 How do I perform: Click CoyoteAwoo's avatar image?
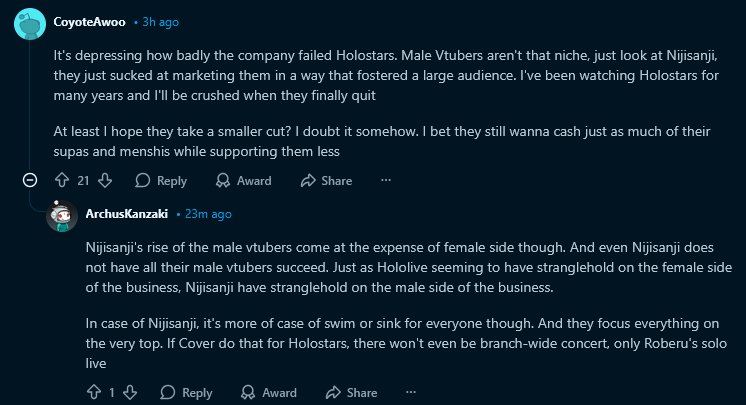[x=30, y=23]
